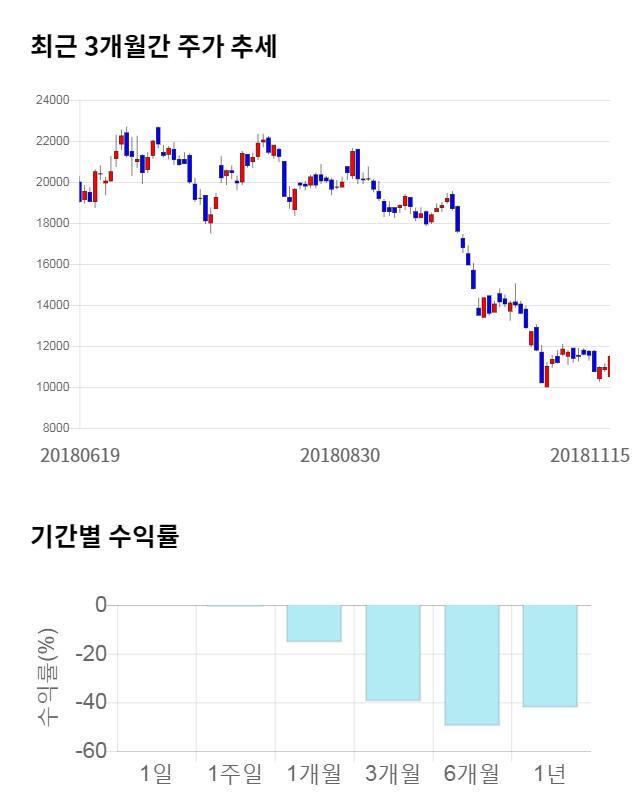
Task: Click the 8000 price axis label
Action: (55, 428)
